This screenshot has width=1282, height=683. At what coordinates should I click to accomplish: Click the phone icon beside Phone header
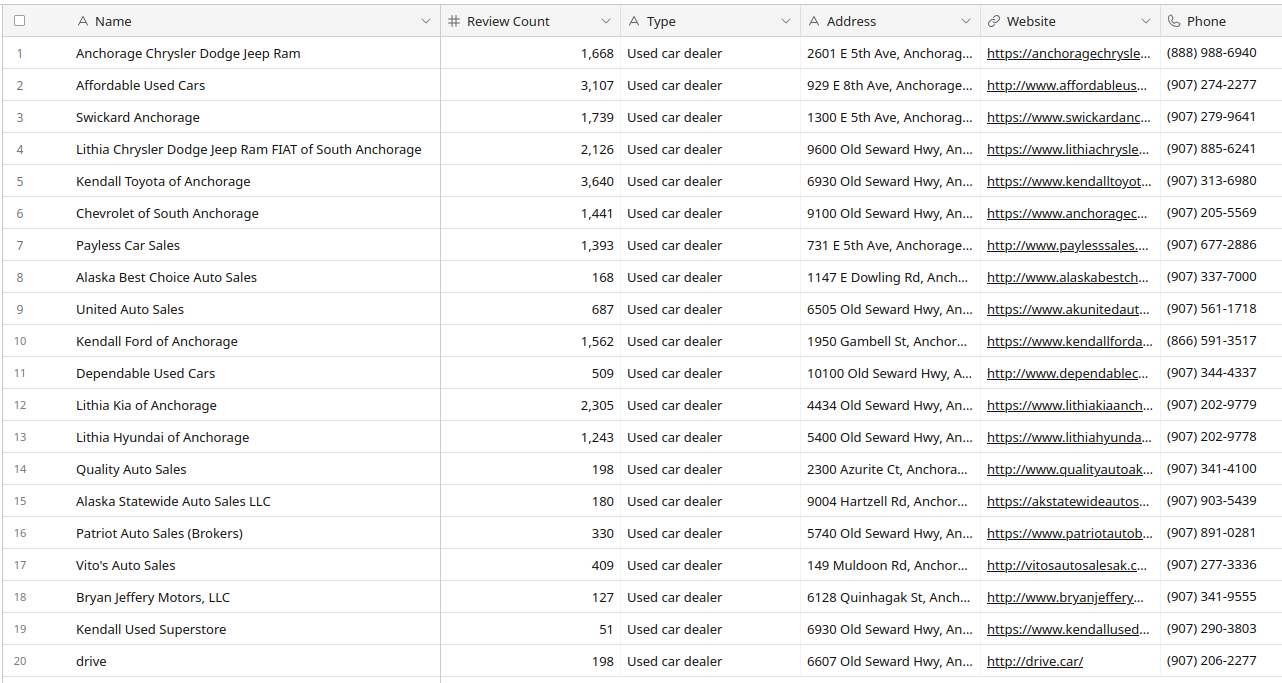pyautogui.click(x=1174, y=21)
